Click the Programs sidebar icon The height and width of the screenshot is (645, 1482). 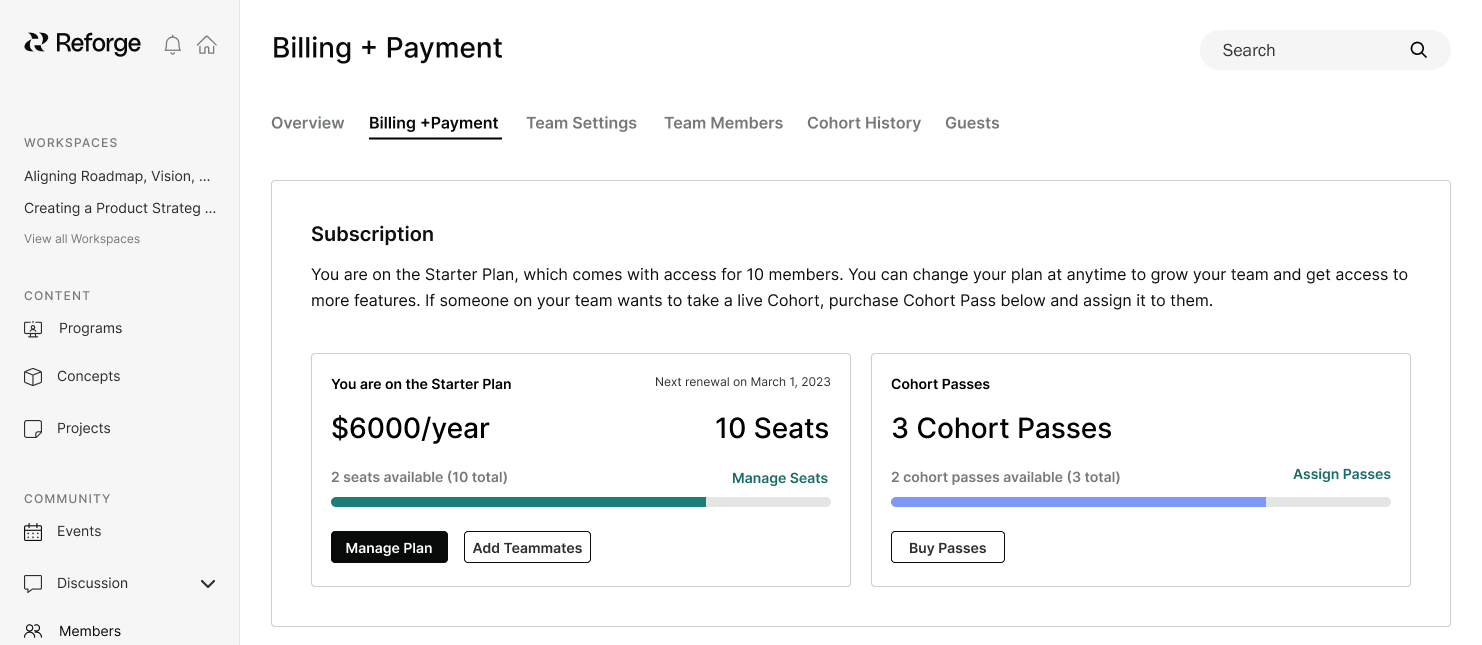33,329
